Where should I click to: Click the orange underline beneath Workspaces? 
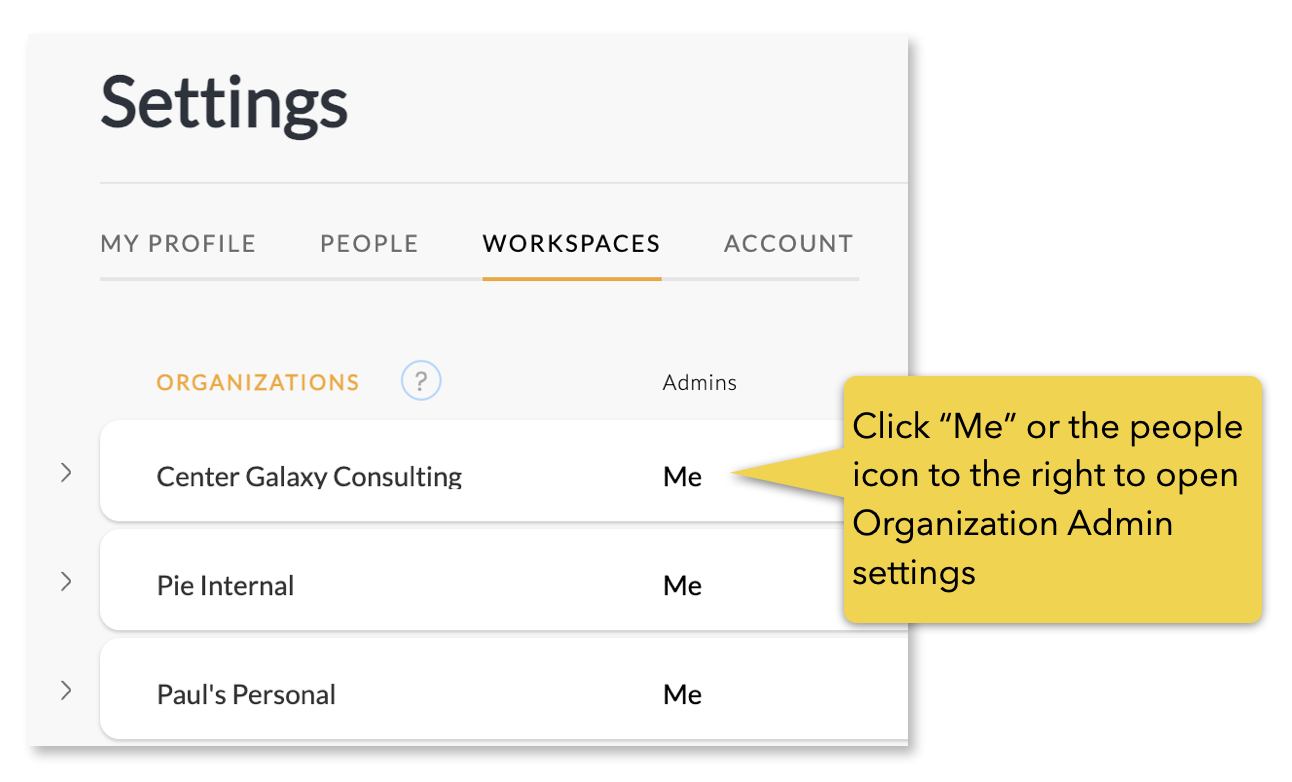pyautogui.click(x=571, y=277)
